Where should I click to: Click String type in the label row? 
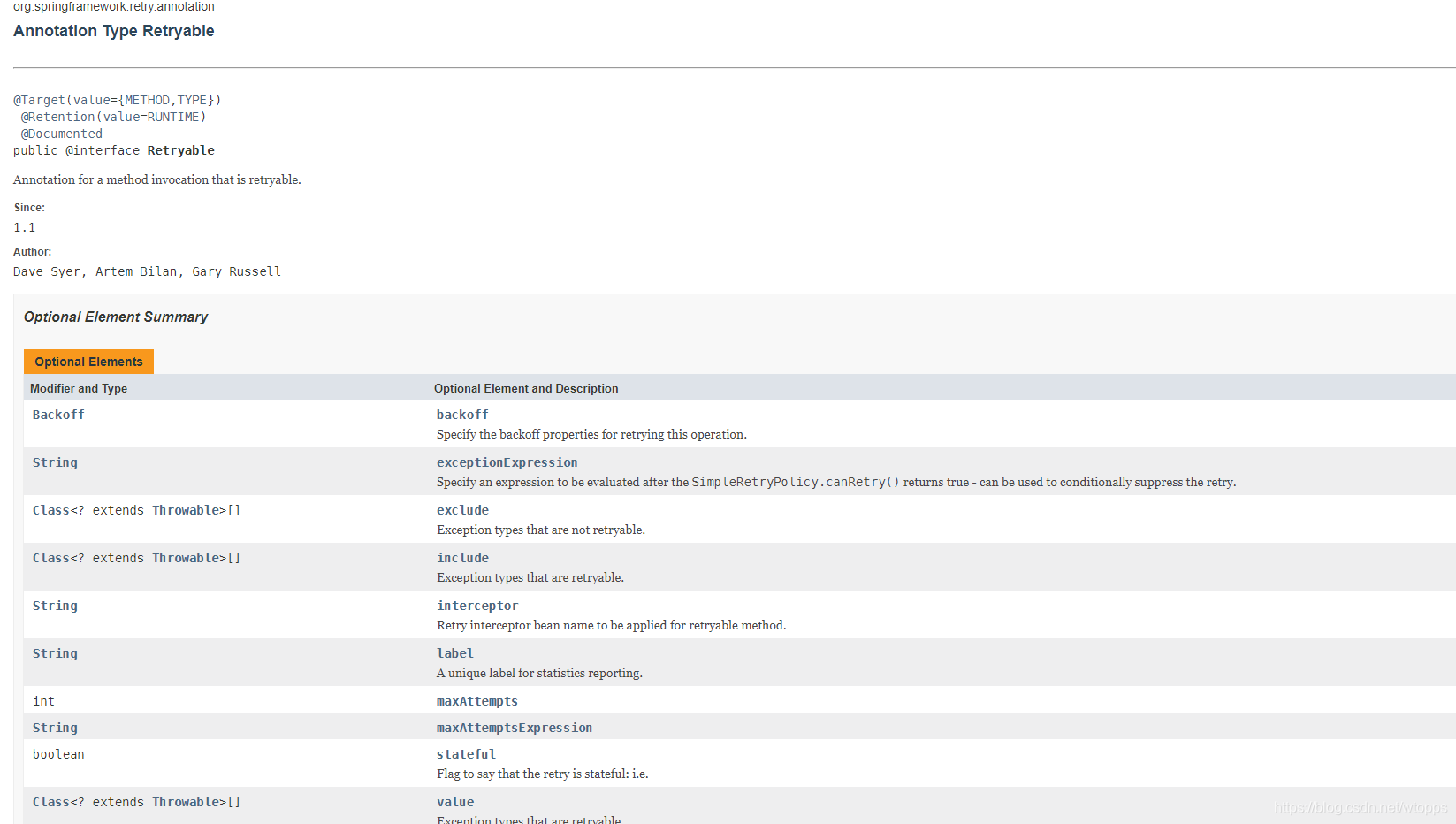(55, 653)
